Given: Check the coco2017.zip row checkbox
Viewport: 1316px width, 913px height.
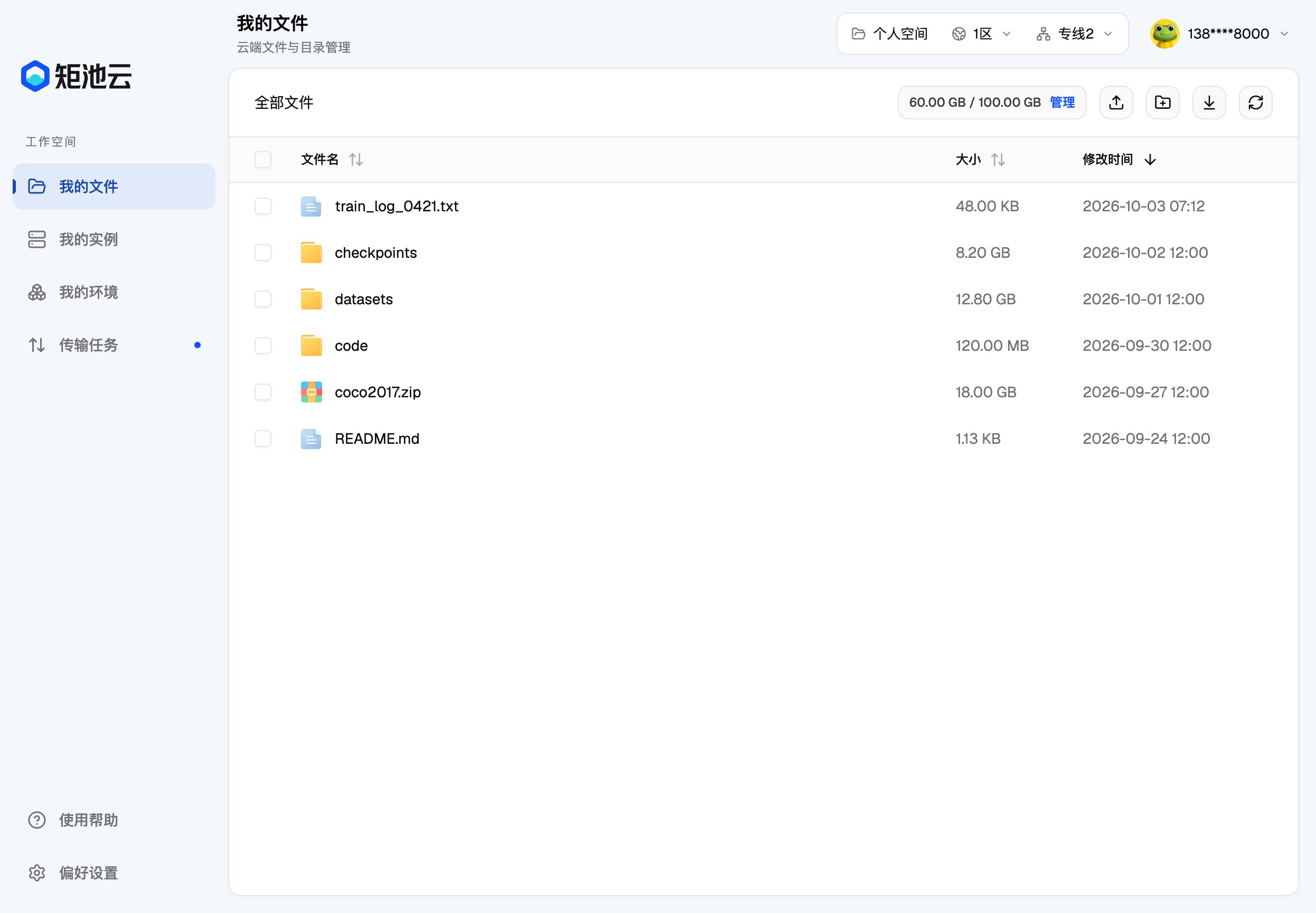Looking at the screenshot, I should tap(263, 392).
